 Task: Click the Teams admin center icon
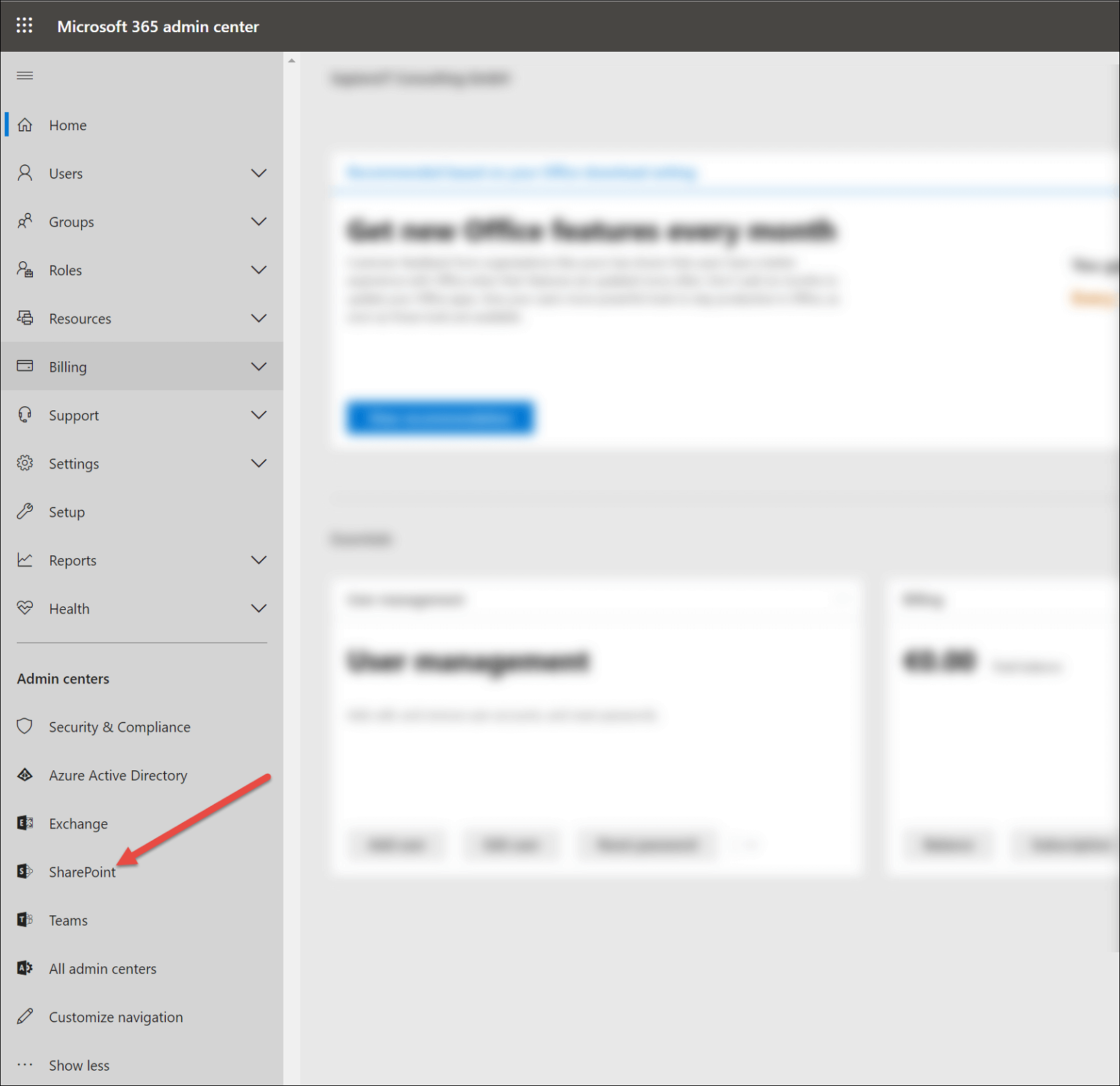click(25, 919)
